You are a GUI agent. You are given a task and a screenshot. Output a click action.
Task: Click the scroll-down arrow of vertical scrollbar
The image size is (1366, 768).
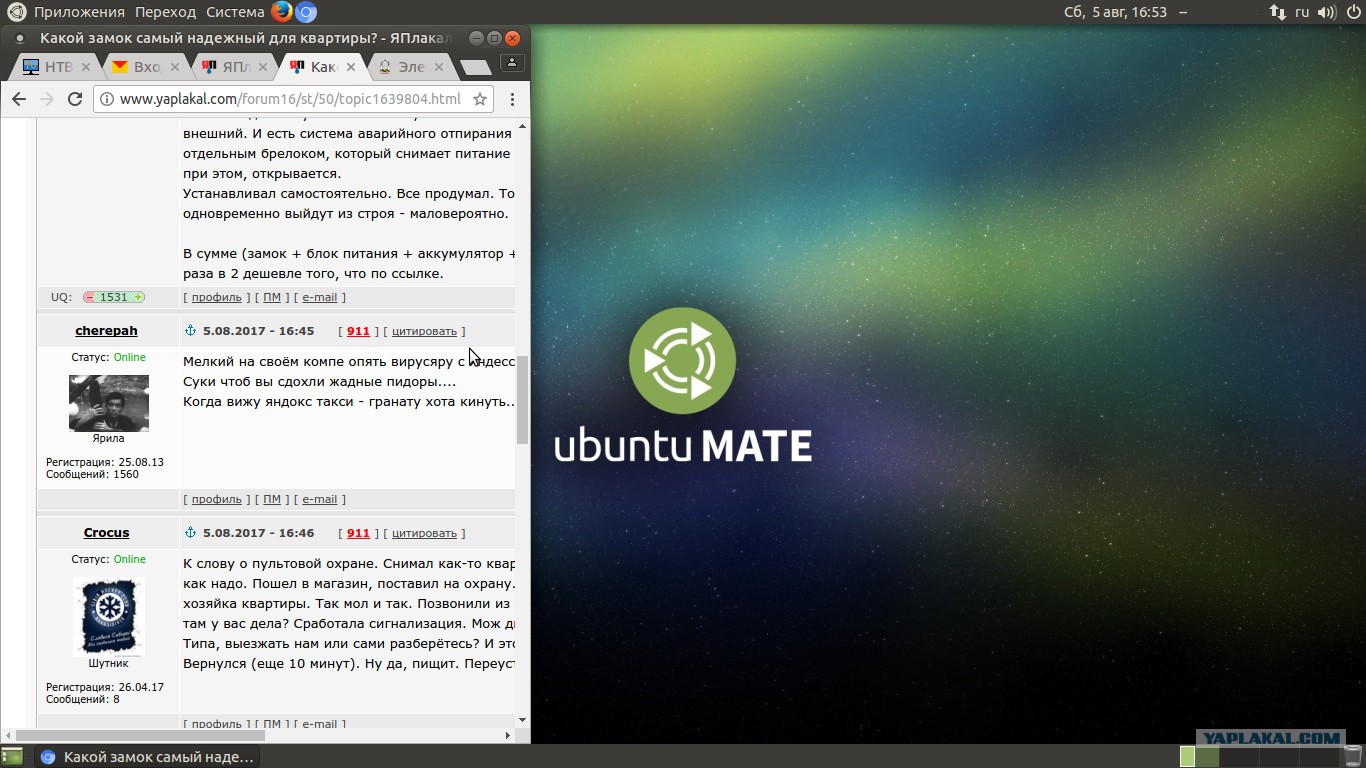[522, 720]
